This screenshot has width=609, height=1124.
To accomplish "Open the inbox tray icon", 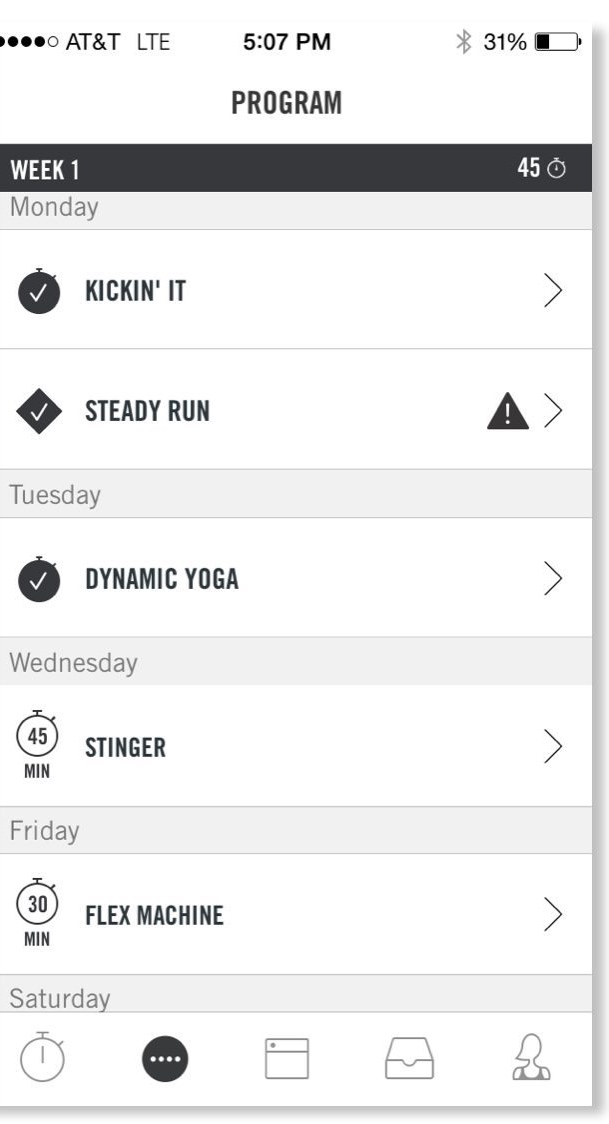I will click(408, 1058).
